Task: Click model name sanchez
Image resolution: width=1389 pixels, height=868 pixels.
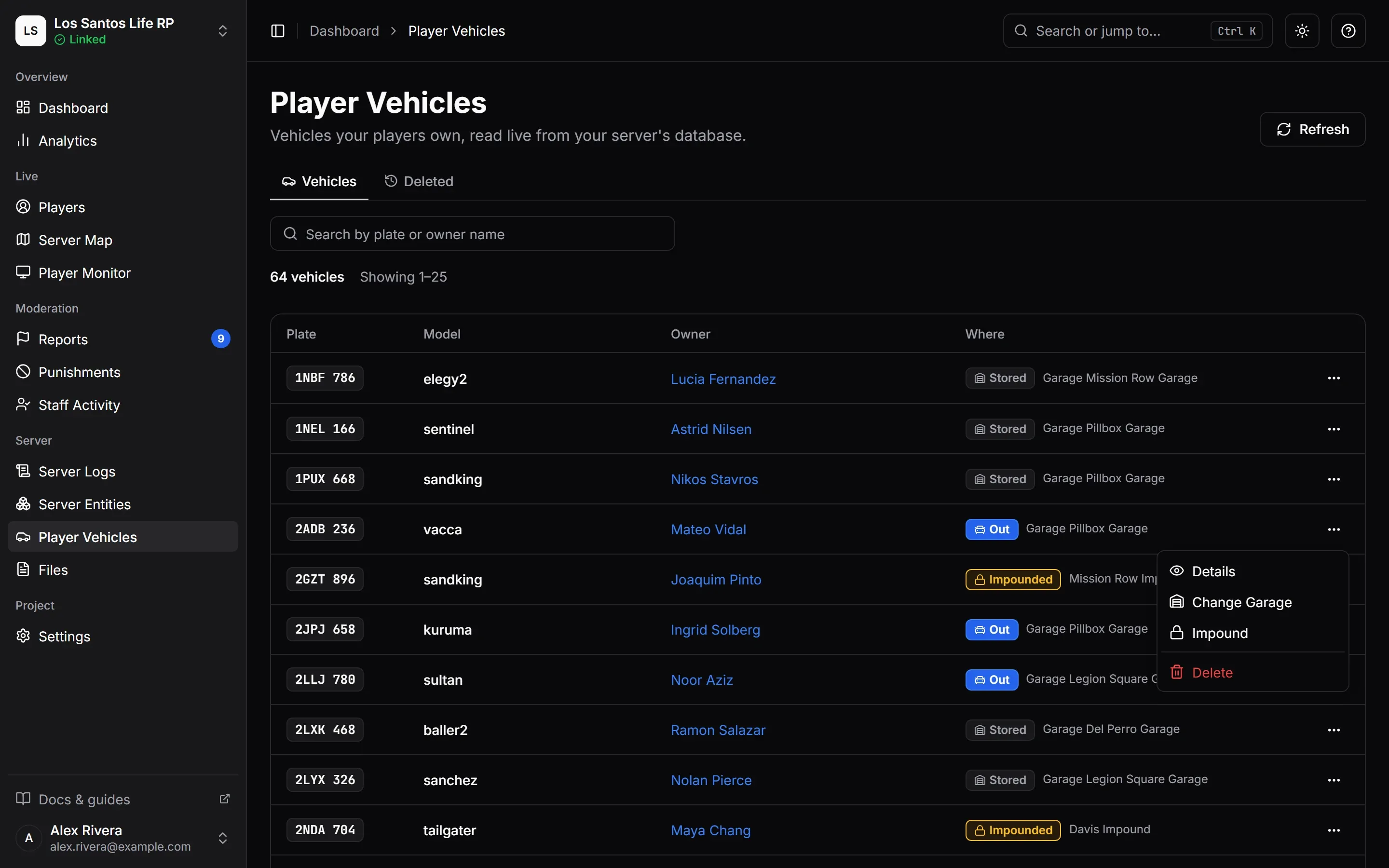Action: tap(450, 780)
